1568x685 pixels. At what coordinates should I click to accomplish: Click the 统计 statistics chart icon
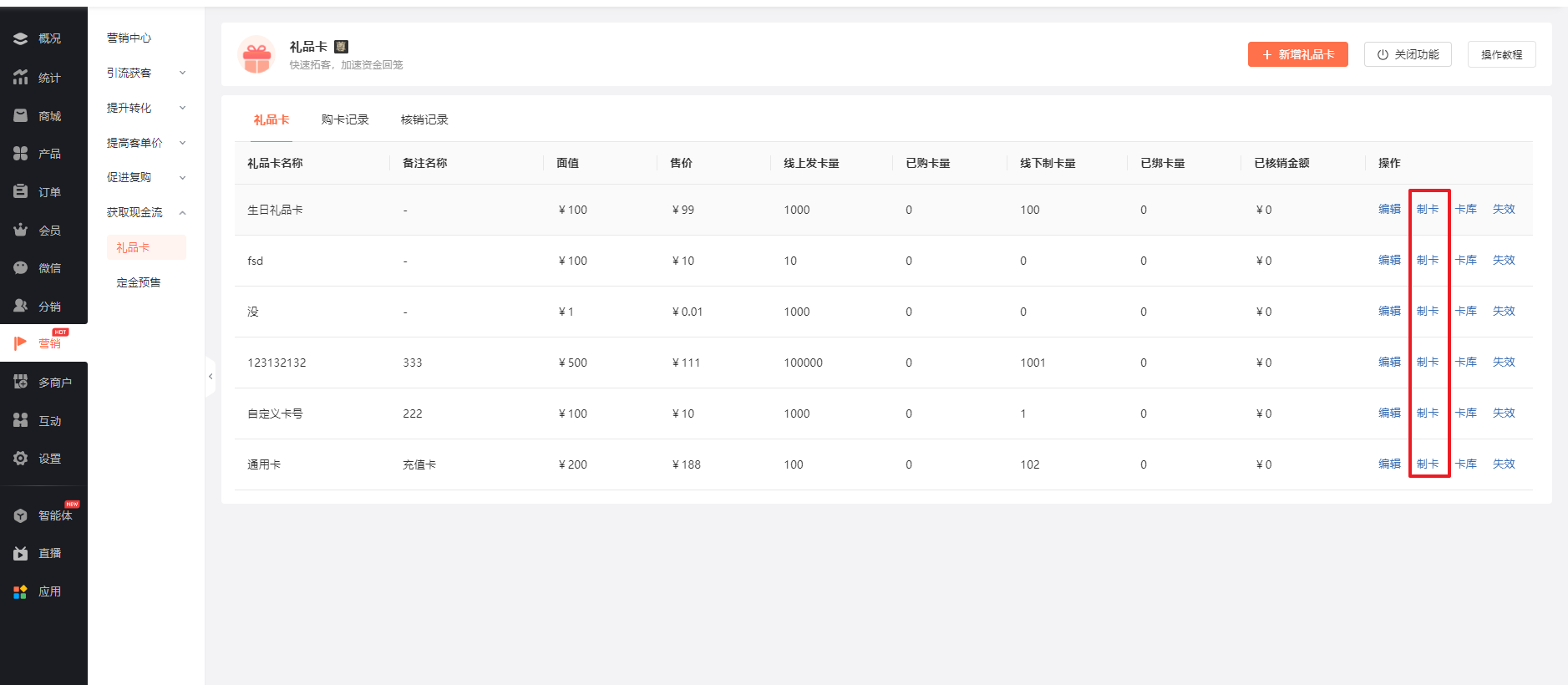point(21,78)
